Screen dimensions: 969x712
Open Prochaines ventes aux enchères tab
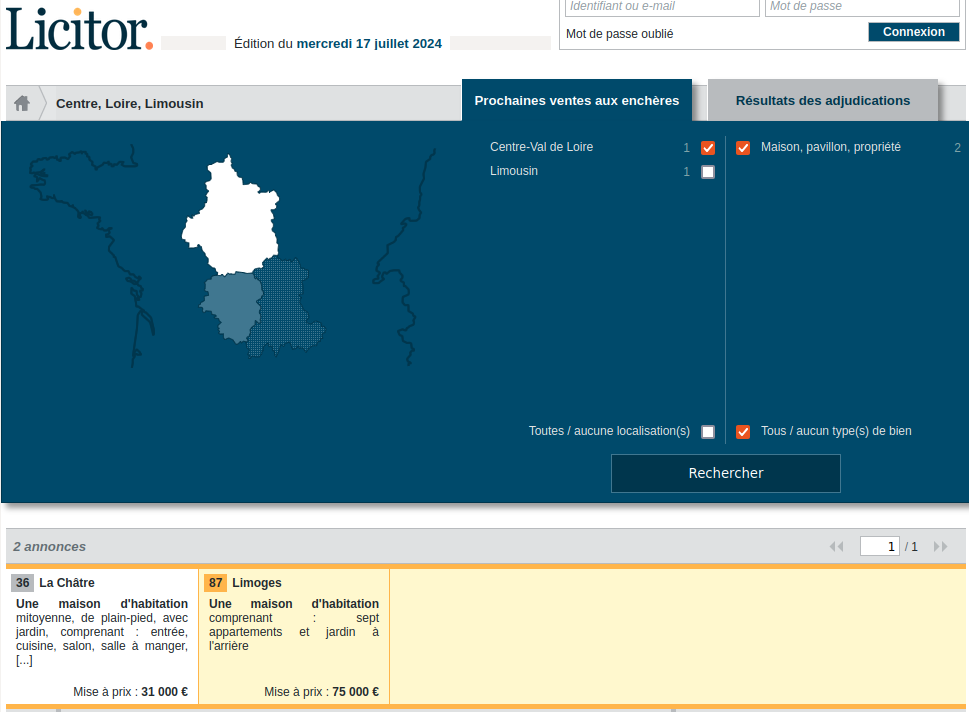tap(576, 101)
